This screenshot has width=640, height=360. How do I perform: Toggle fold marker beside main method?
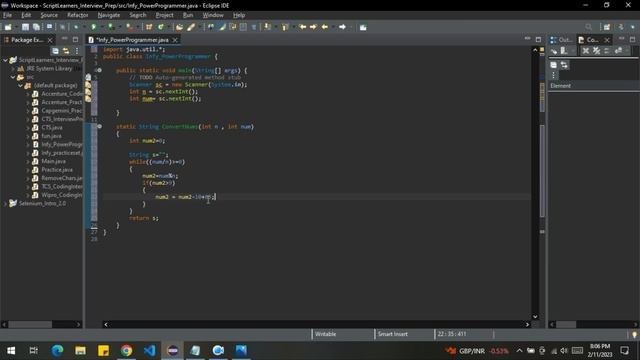point(99,70)
